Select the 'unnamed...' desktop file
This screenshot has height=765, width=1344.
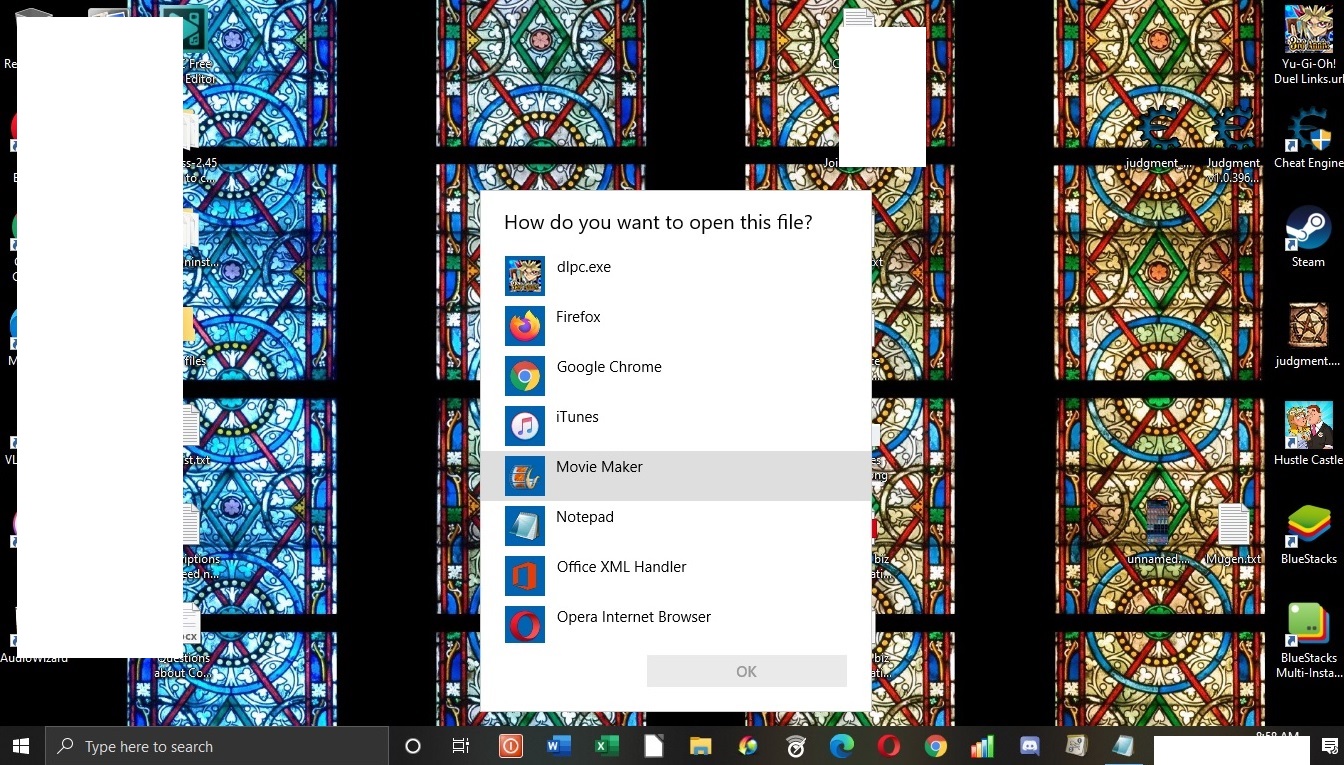(1158, 533)
